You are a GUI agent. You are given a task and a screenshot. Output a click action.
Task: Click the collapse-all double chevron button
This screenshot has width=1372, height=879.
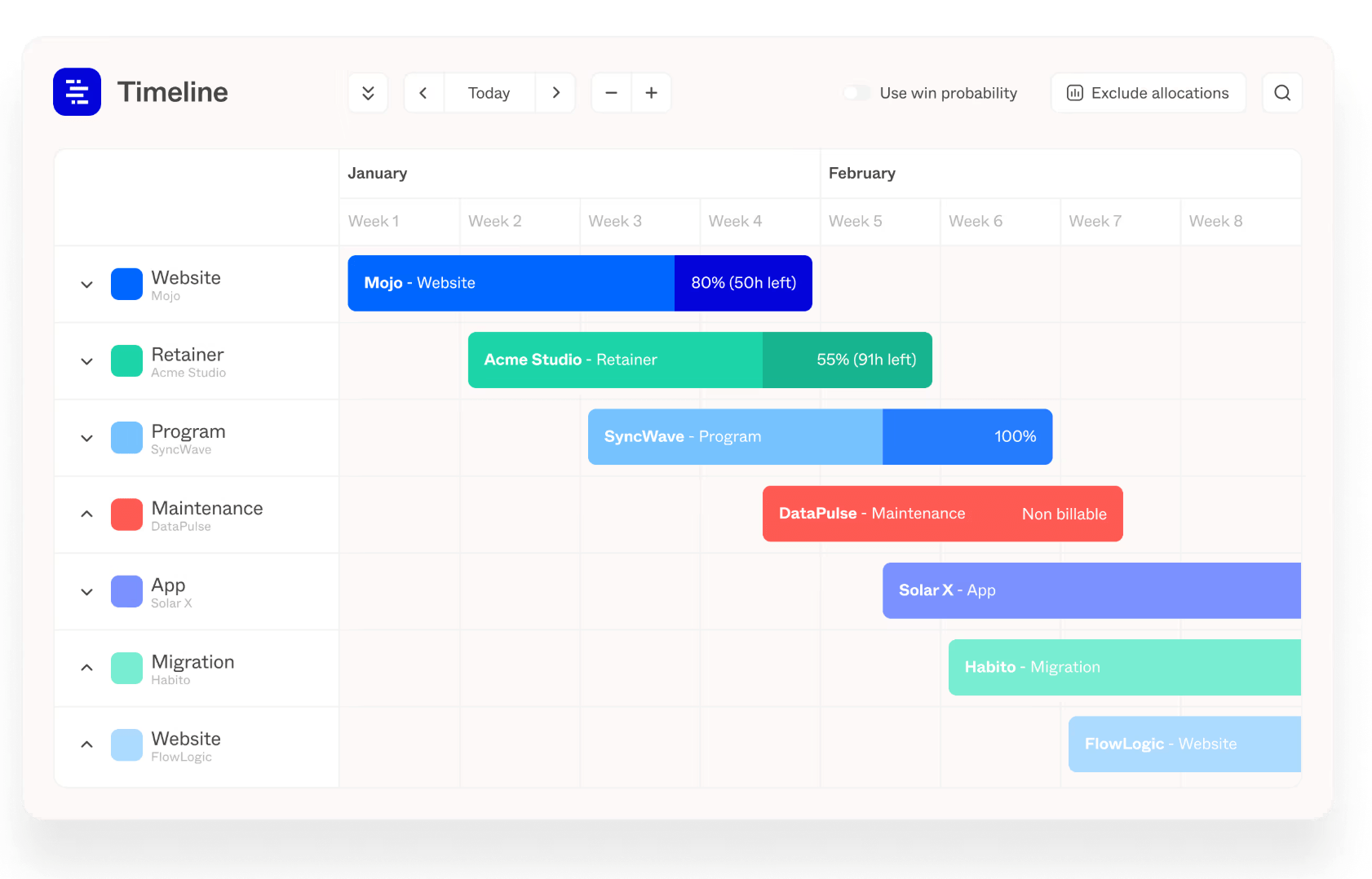[368, 93]
